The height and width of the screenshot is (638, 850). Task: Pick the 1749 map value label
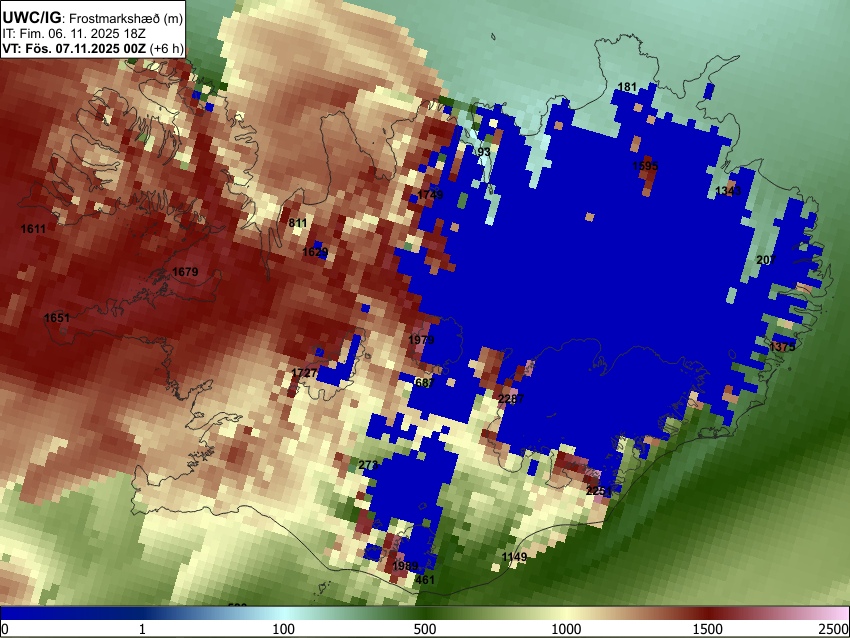point(430,195)
